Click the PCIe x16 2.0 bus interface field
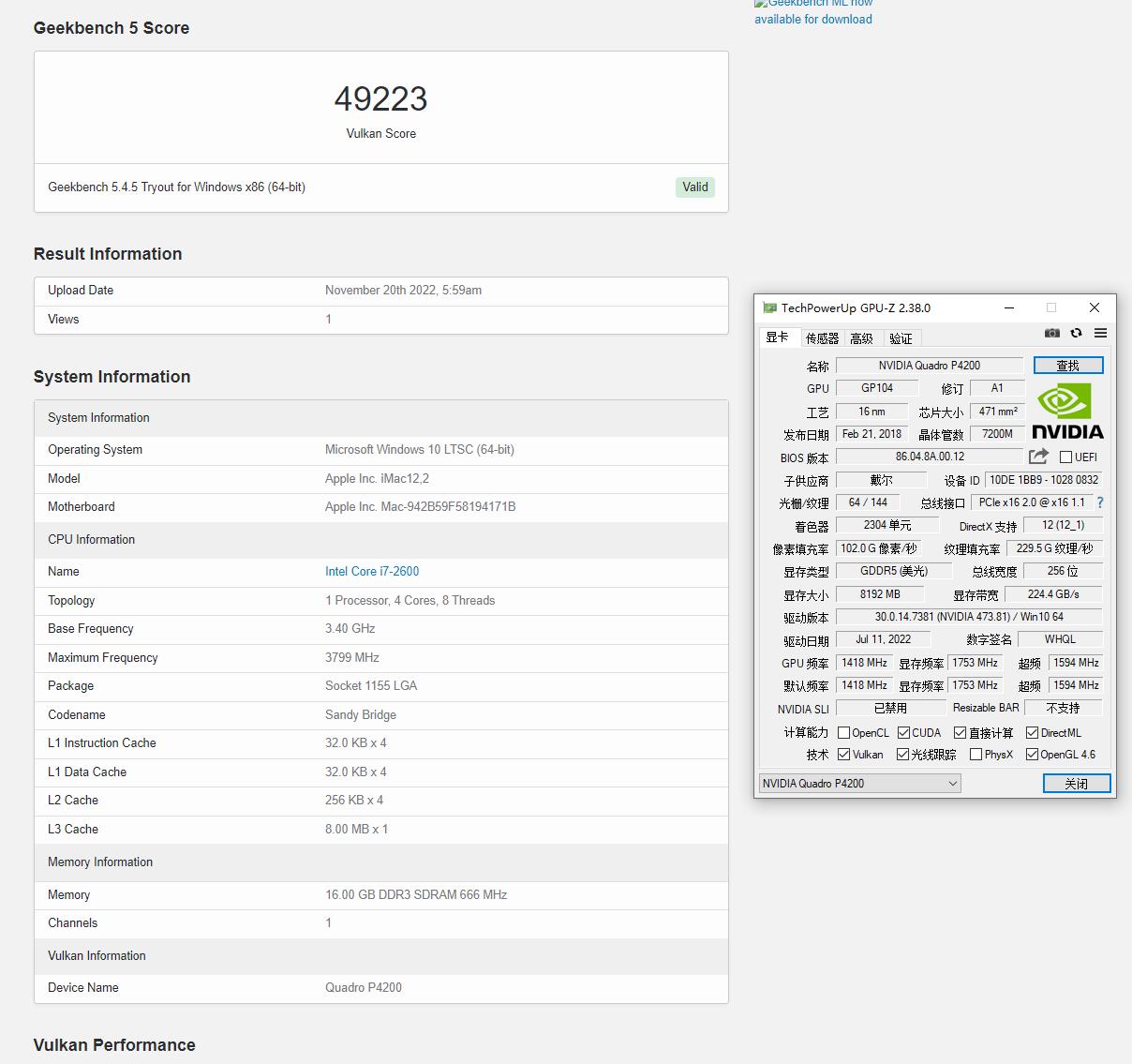This screenshot has width=1132, height=1064. coord(1032,502)
